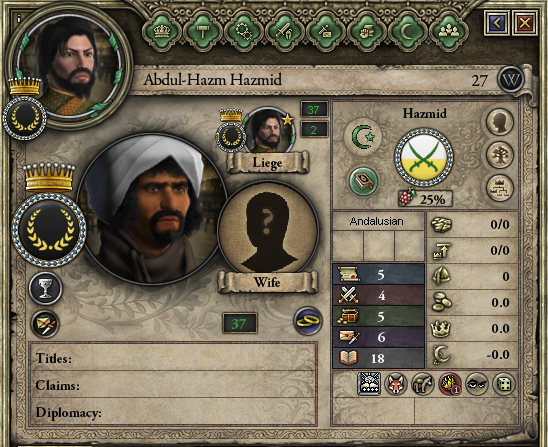
Task: Open dynasty line of succession icon
Action: (x=500, y=188)
